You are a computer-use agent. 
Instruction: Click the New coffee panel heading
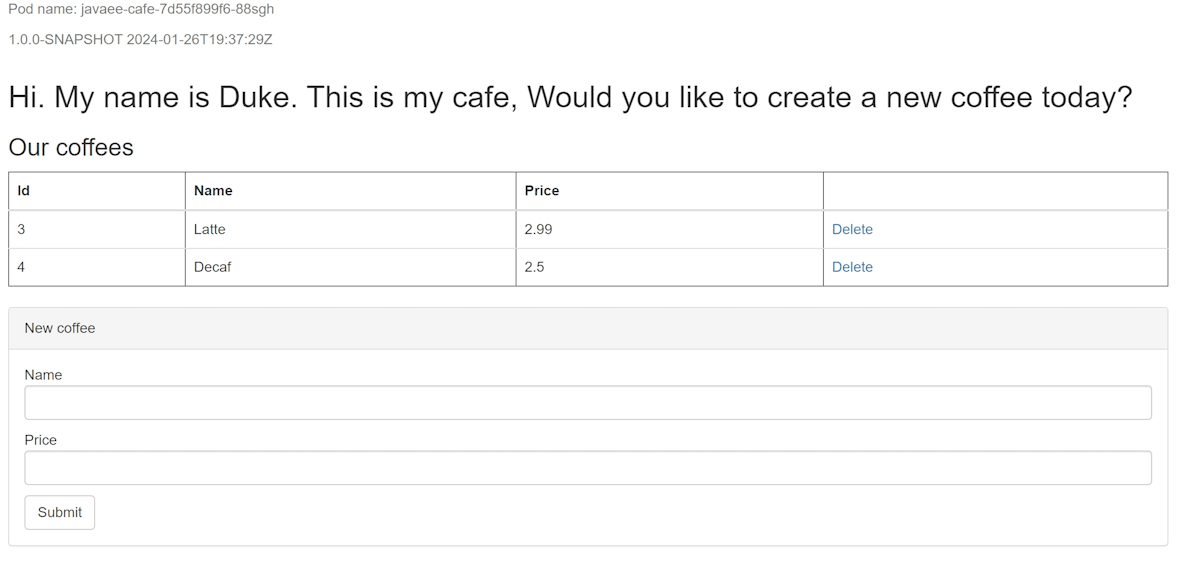click(x=60, y=328)
